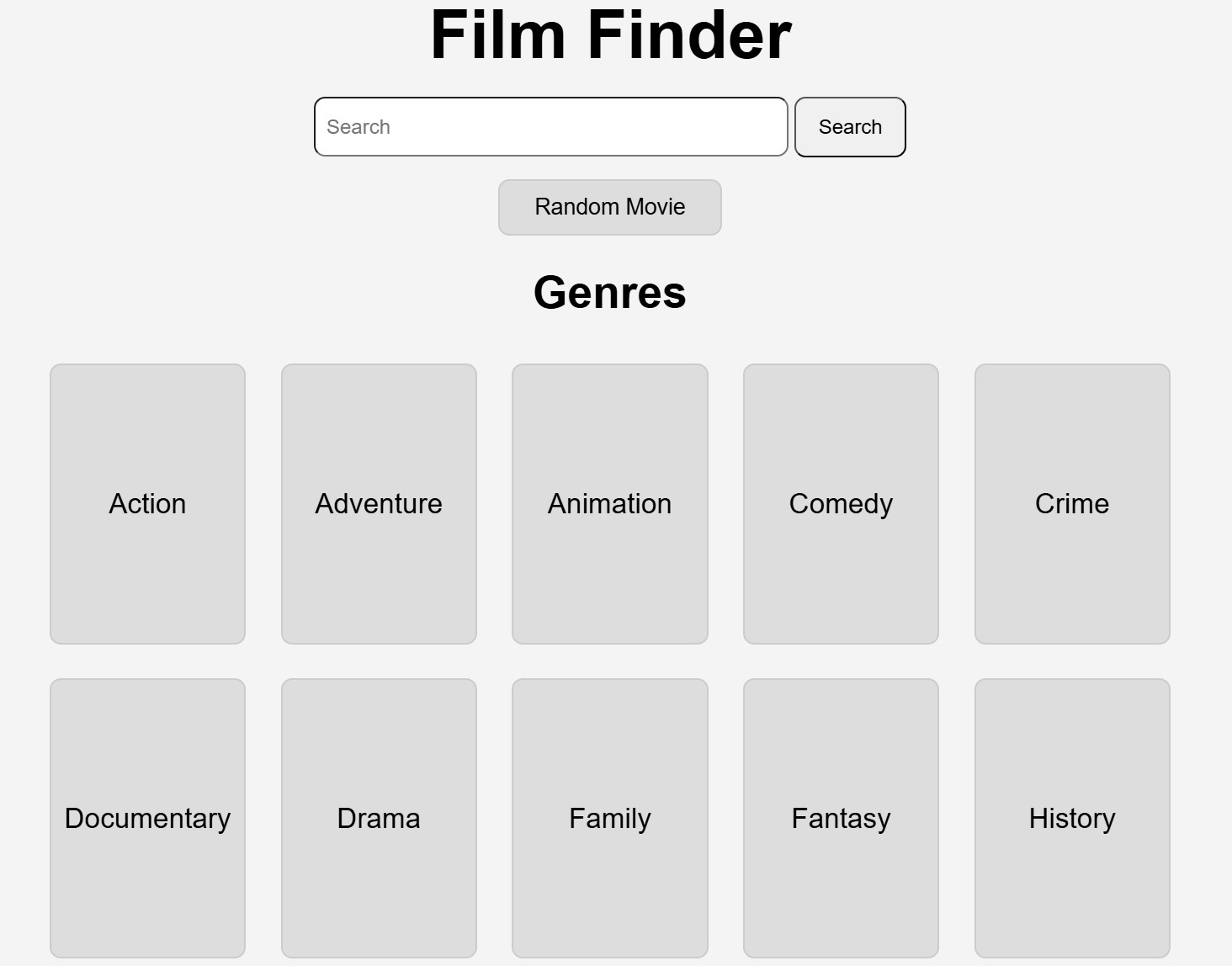Click the Genres heading
Image resolution: width=1232 pixels, height=966 pixels.
click(x=610, y=293)
